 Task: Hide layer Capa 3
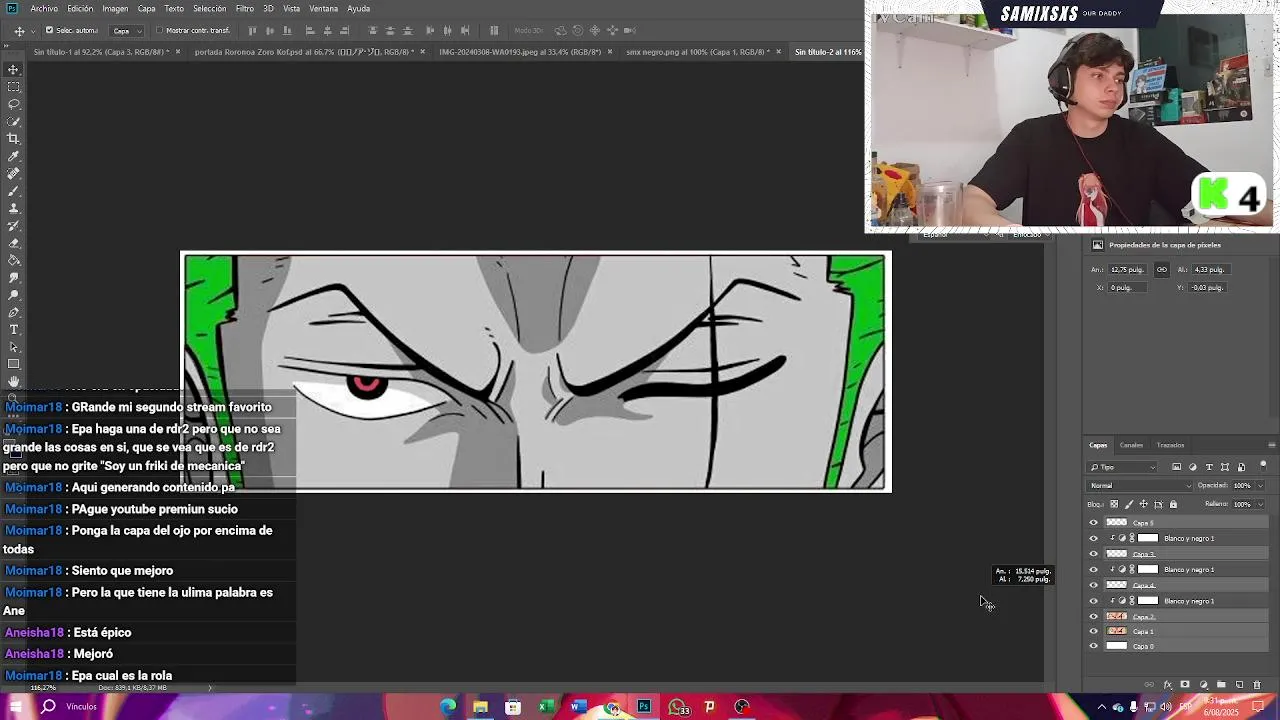pyautogui.click(x=1093, y=554)
